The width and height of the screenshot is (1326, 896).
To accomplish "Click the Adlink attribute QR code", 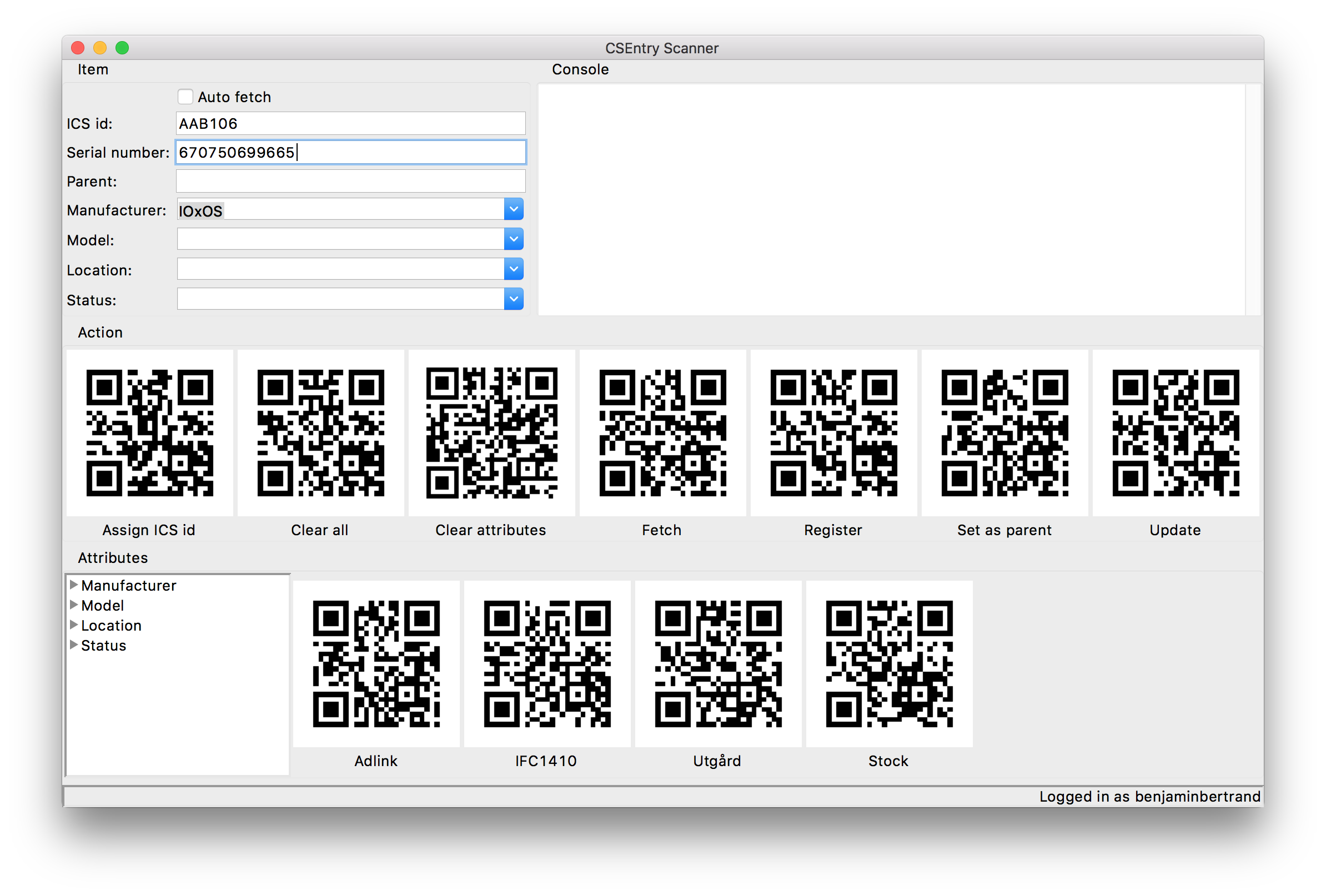I will click(375, 663).
